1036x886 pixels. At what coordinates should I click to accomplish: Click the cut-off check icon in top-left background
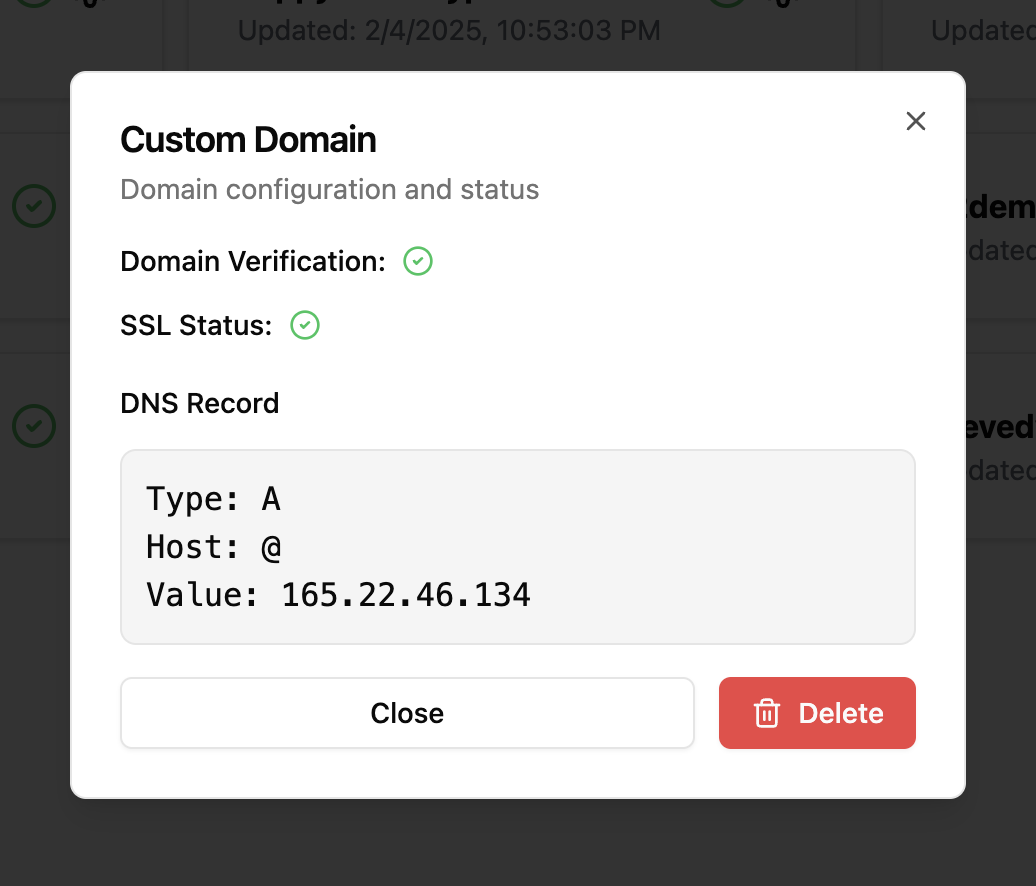click(34, 5)
